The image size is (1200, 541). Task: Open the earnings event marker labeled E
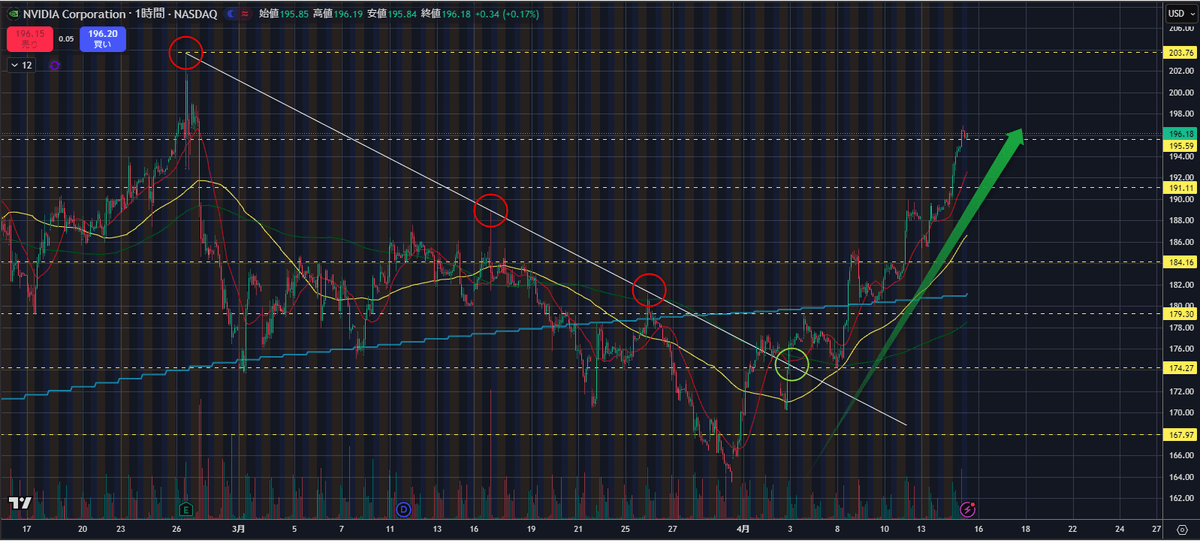point(185,509)
